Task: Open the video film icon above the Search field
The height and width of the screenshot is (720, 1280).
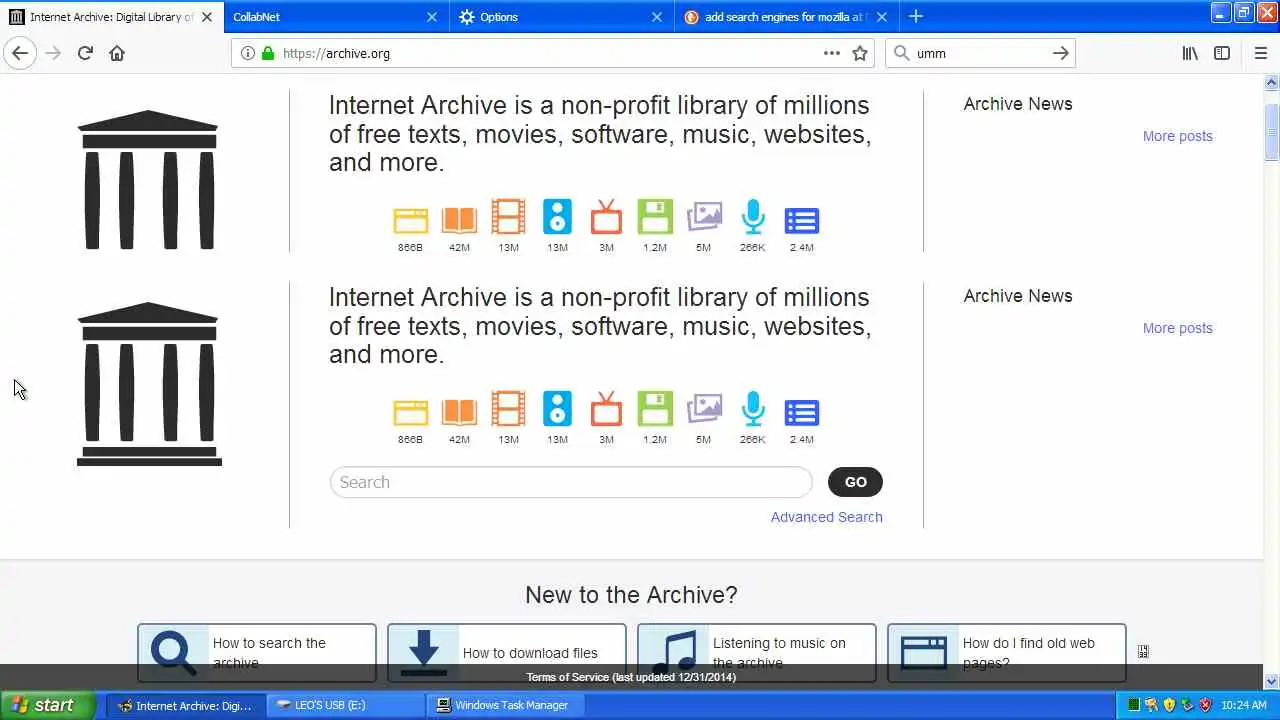Action: [508, 409]
